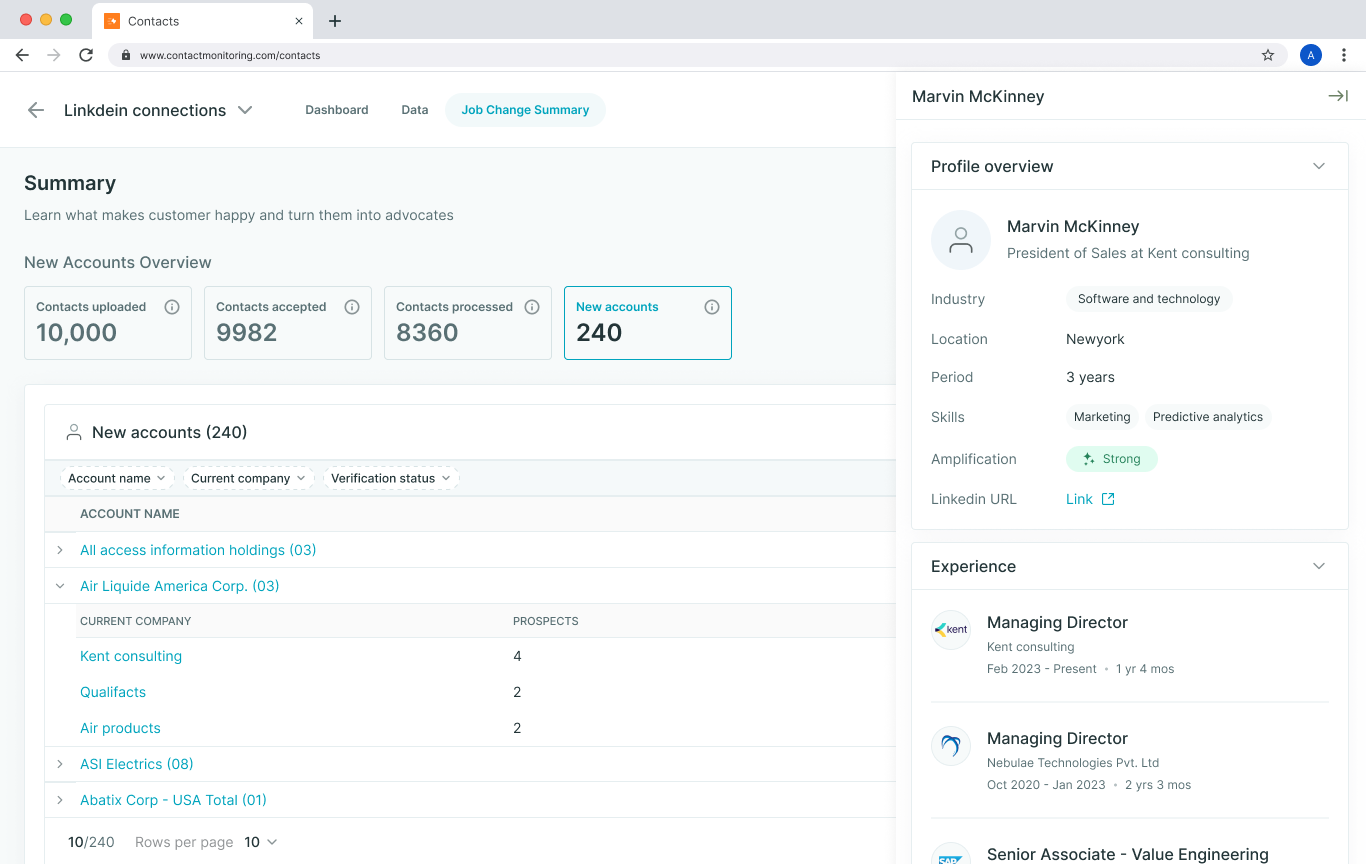
Task: Select the Contacts uploaded 10,000 card
Action: [x=108, y=323]
